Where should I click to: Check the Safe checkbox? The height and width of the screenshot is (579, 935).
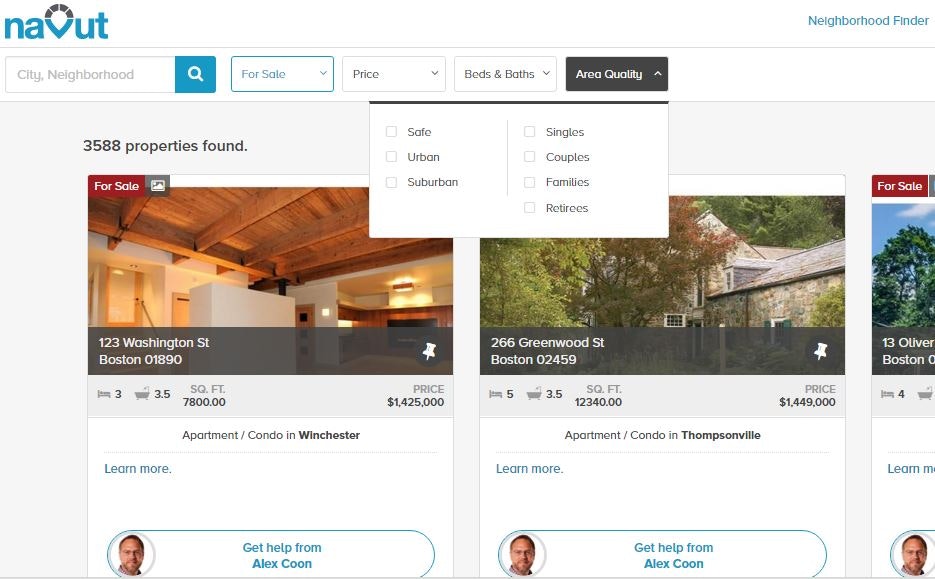click(x=391, y=131)
